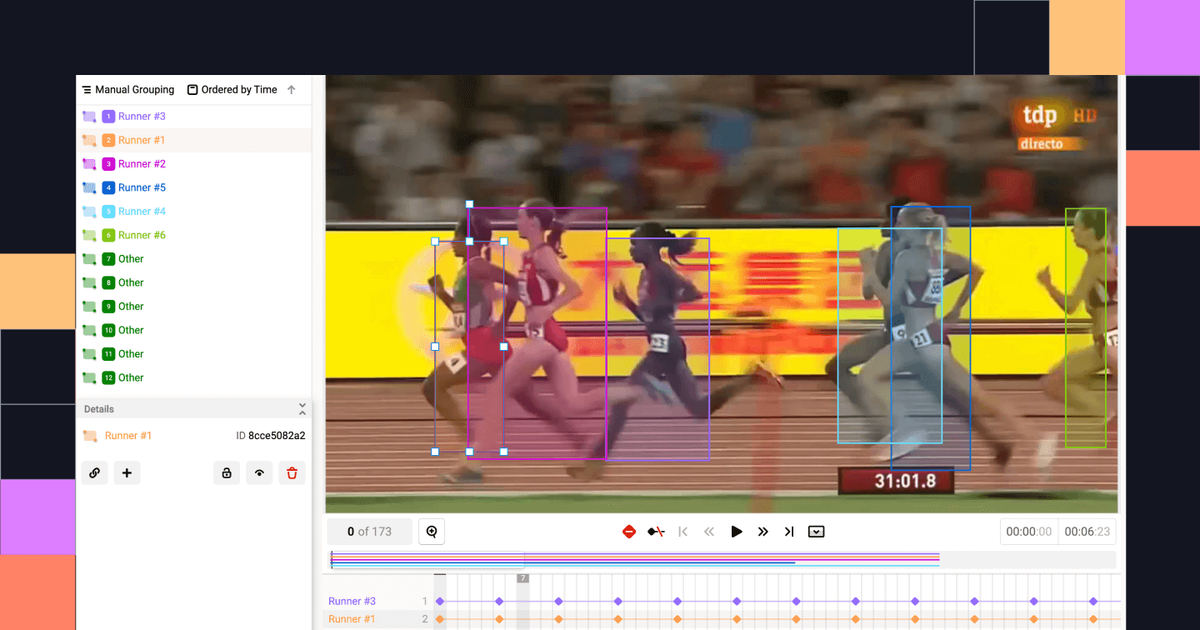
Task: Open the playback options dropdown
Action: 816,531
